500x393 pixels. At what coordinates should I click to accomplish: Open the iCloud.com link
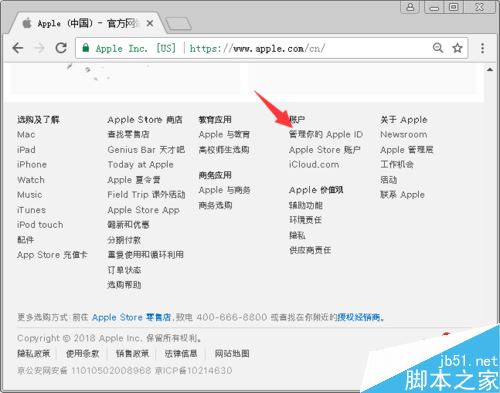coord(314,165)
